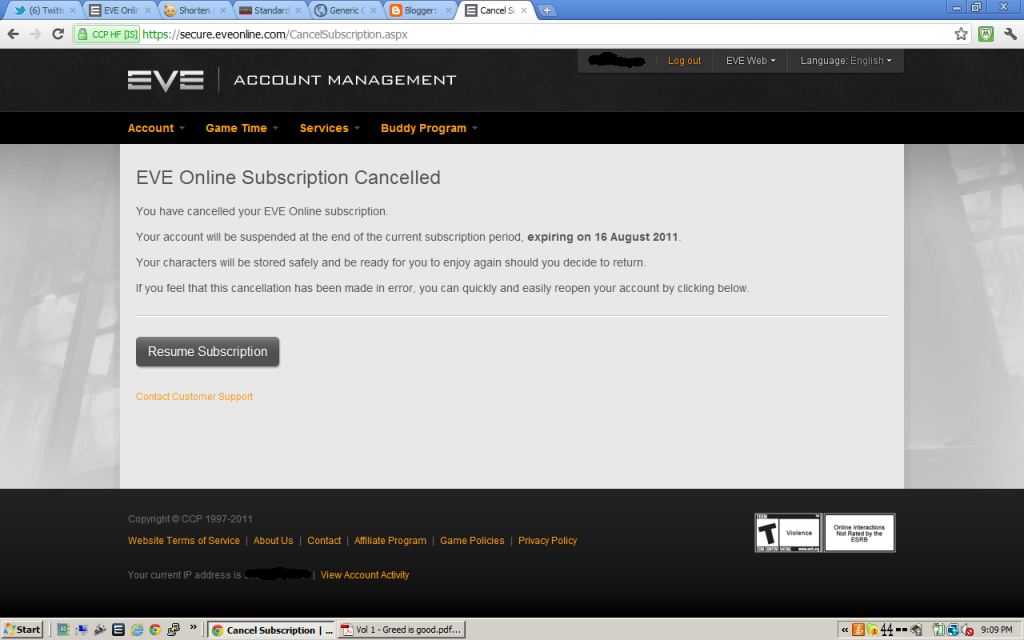Click the Log out link
The height and width of the screenshot is (640, 1024).
click(x=684, y=61)
